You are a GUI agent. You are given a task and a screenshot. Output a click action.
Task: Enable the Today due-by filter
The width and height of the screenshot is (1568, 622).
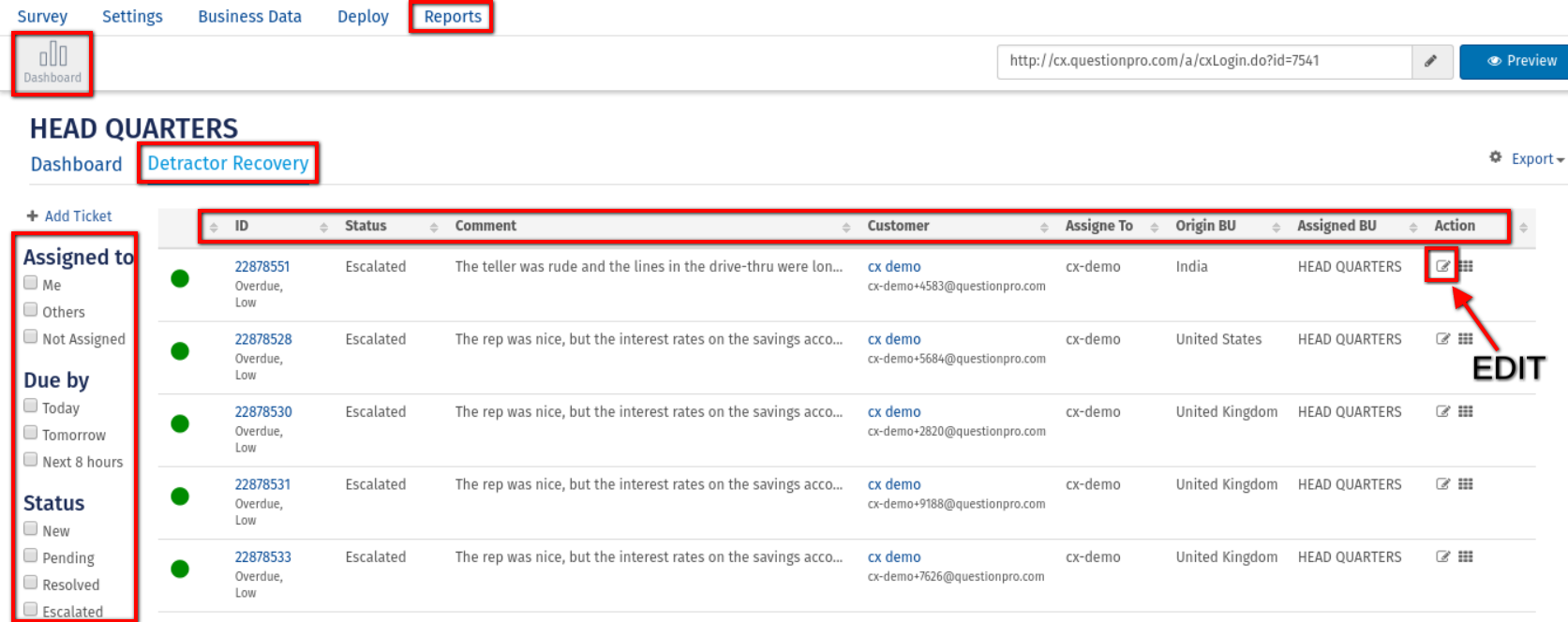(x=31, y=406)
